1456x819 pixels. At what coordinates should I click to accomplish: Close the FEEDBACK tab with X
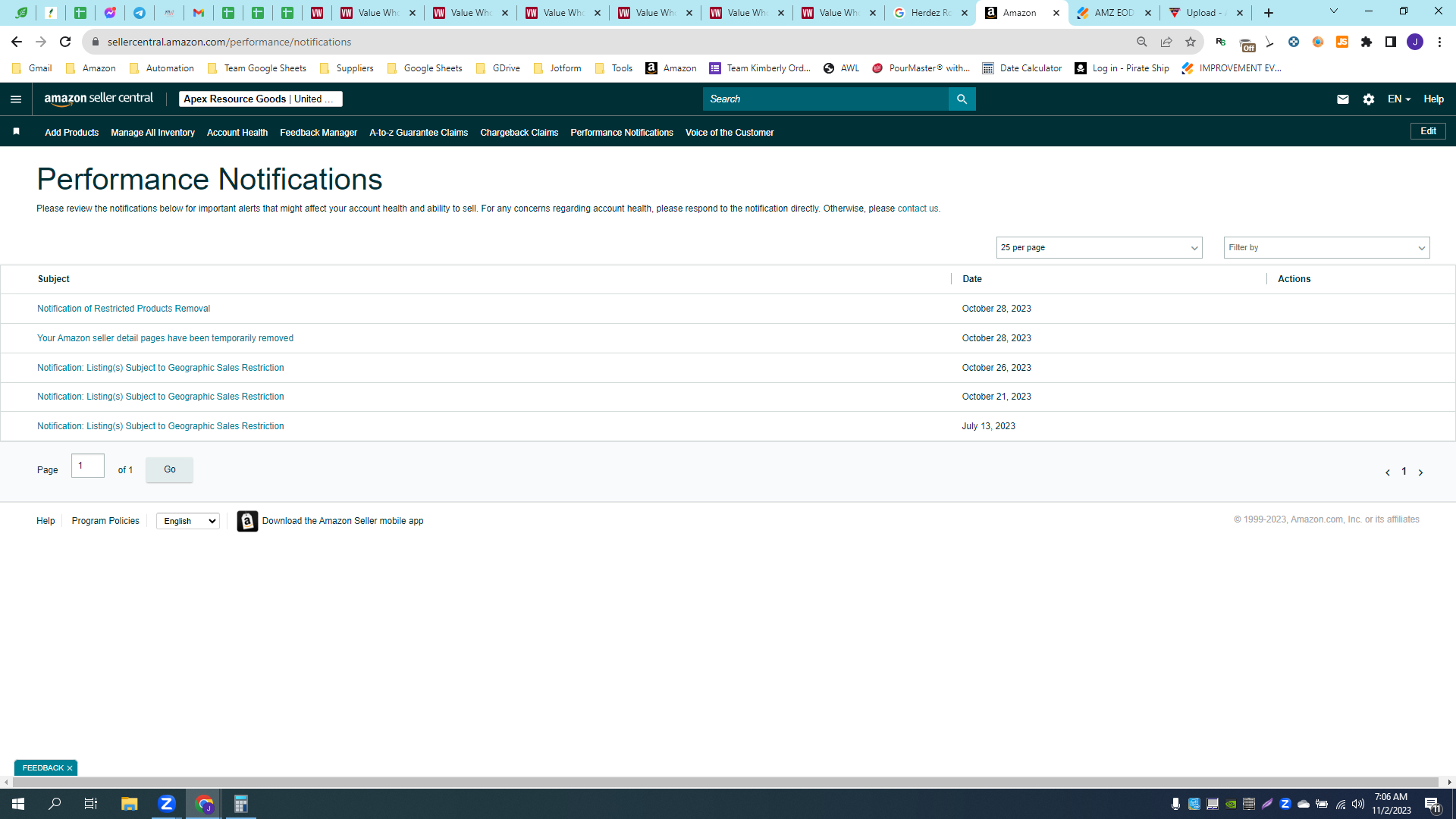[x=70, y=768]
